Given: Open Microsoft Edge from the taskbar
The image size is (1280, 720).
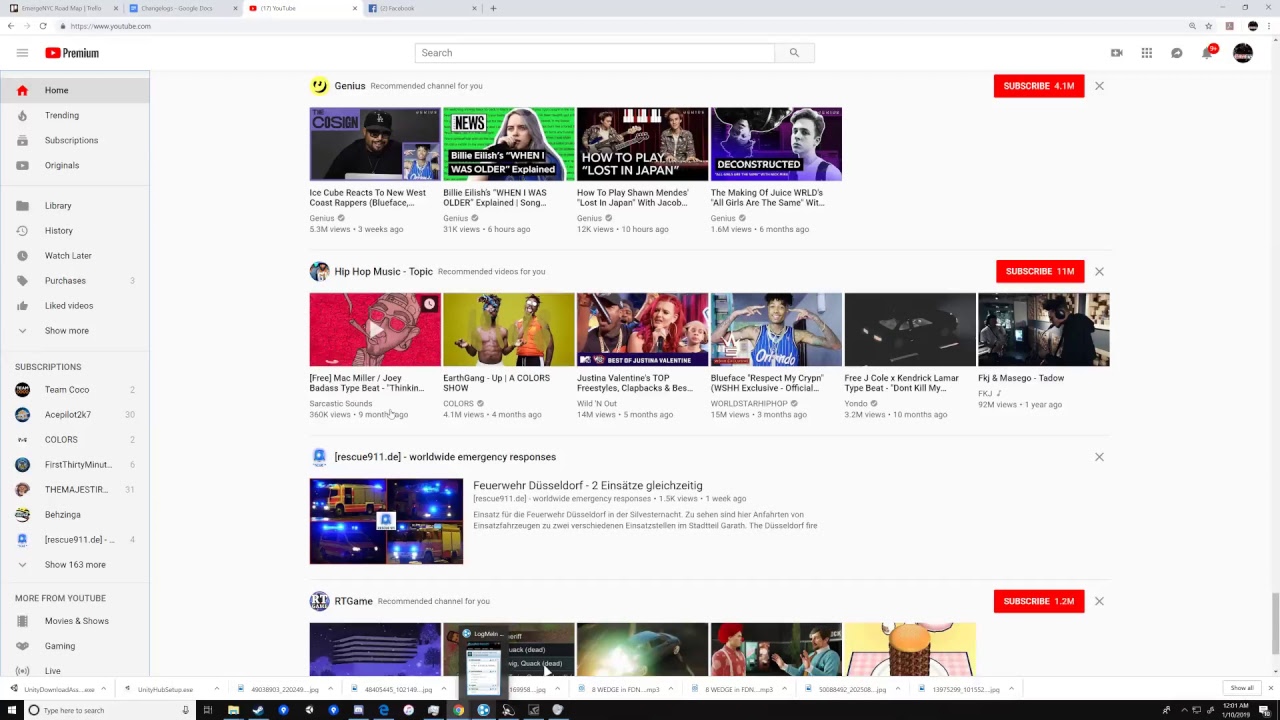Looking at the screenshot, I should point(383,710).
